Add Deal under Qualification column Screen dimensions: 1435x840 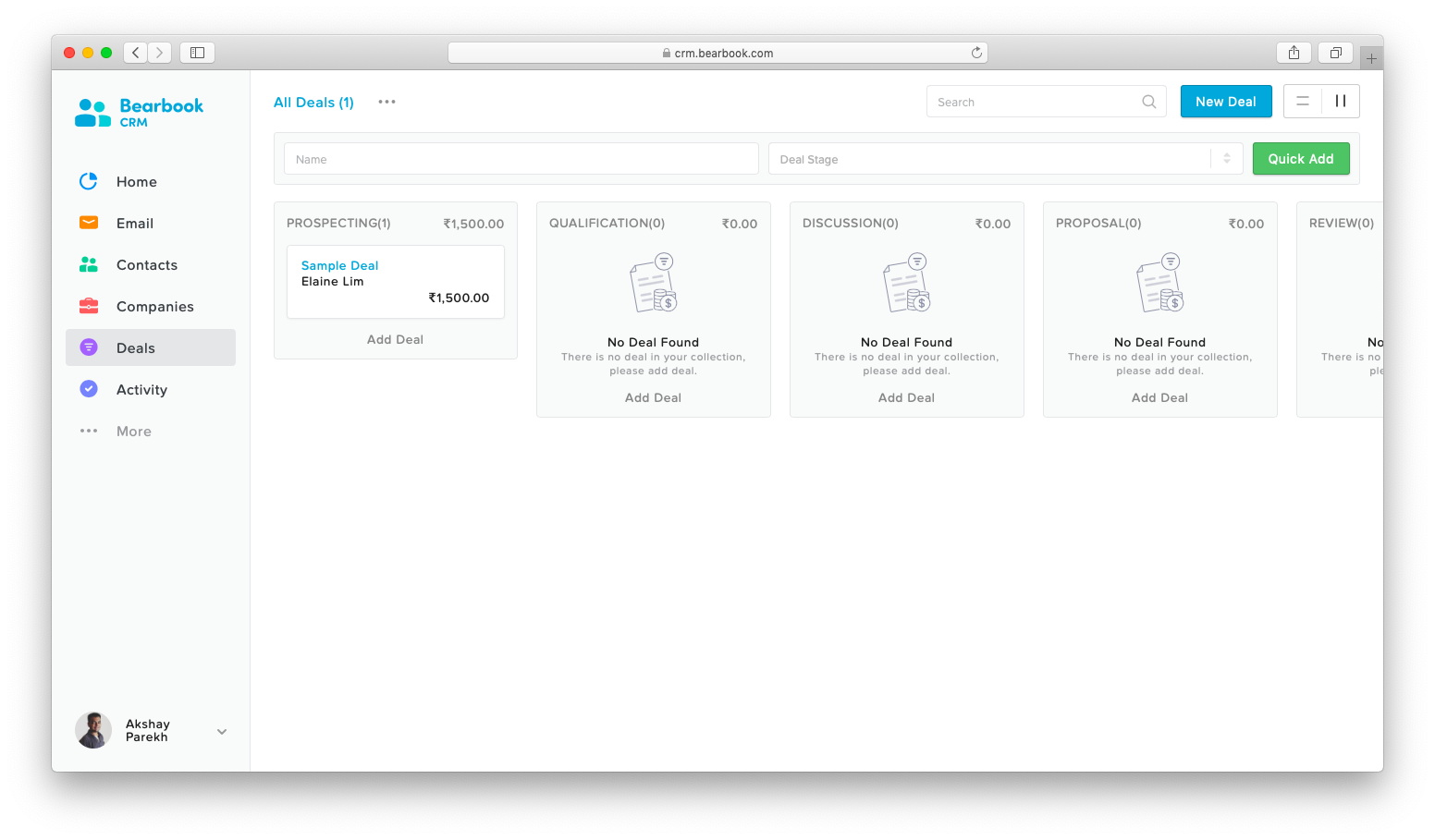(653, 397)
